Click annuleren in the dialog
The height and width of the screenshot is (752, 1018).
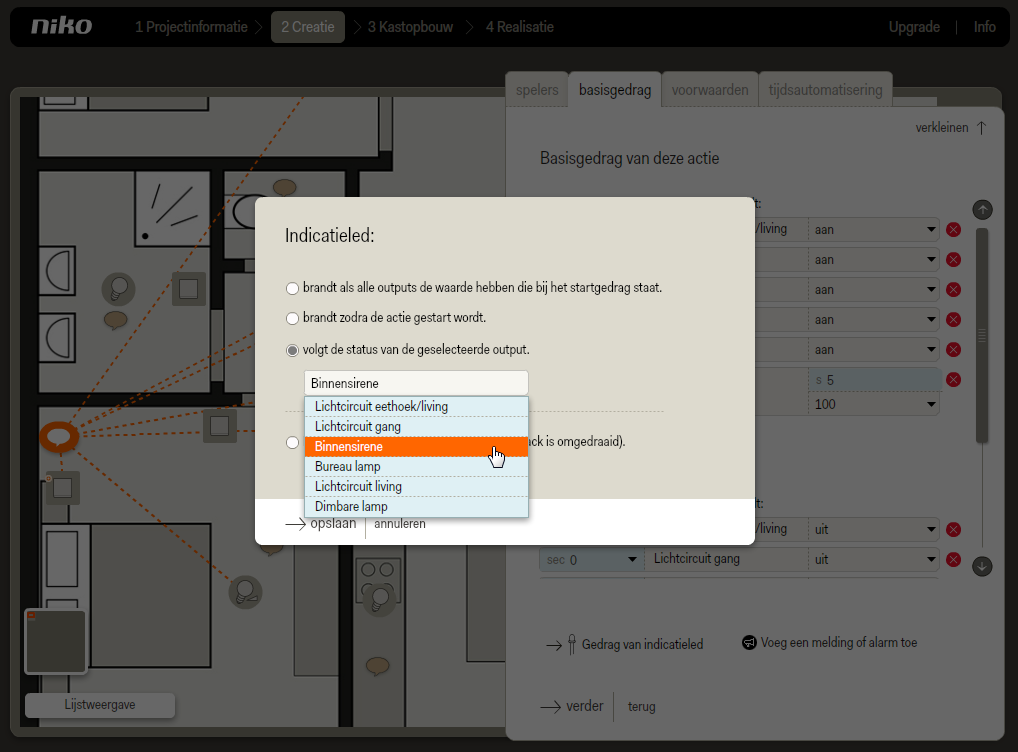click(400, 523)
